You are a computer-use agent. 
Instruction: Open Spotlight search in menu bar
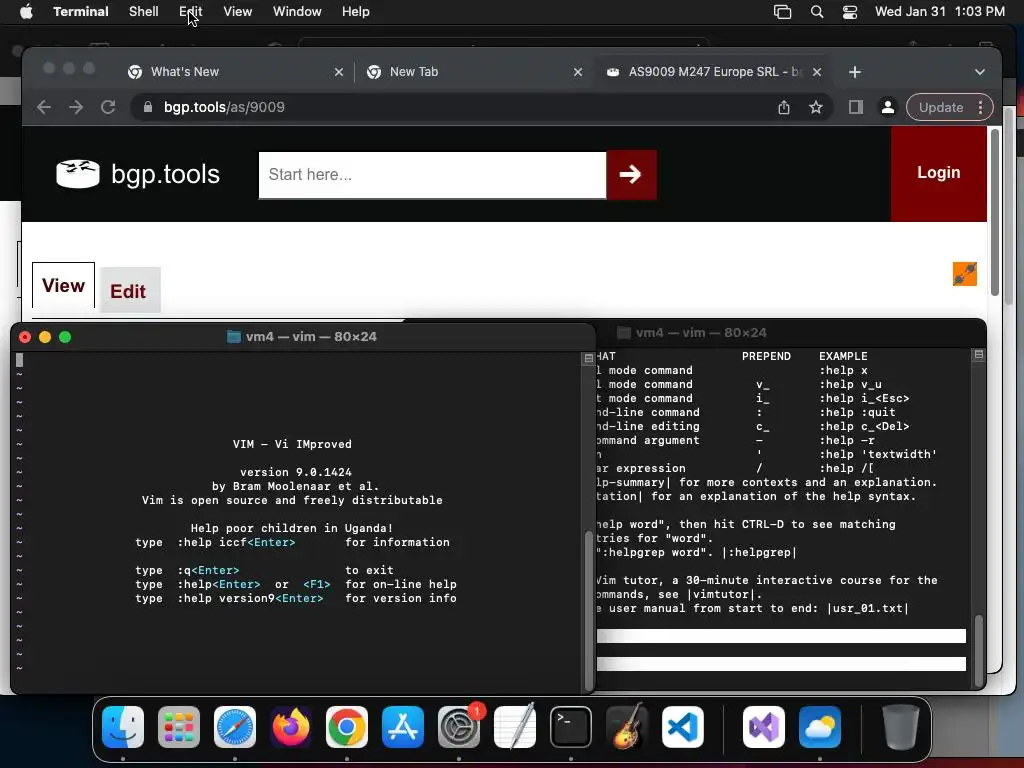[817, 12]
